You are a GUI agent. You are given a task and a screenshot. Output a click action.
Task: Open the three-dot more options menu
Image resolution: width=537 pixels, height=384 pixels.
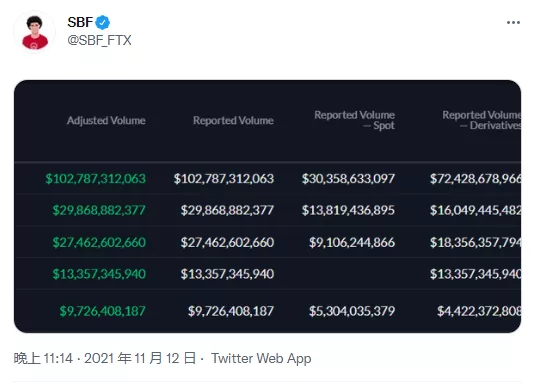point(513,23)
